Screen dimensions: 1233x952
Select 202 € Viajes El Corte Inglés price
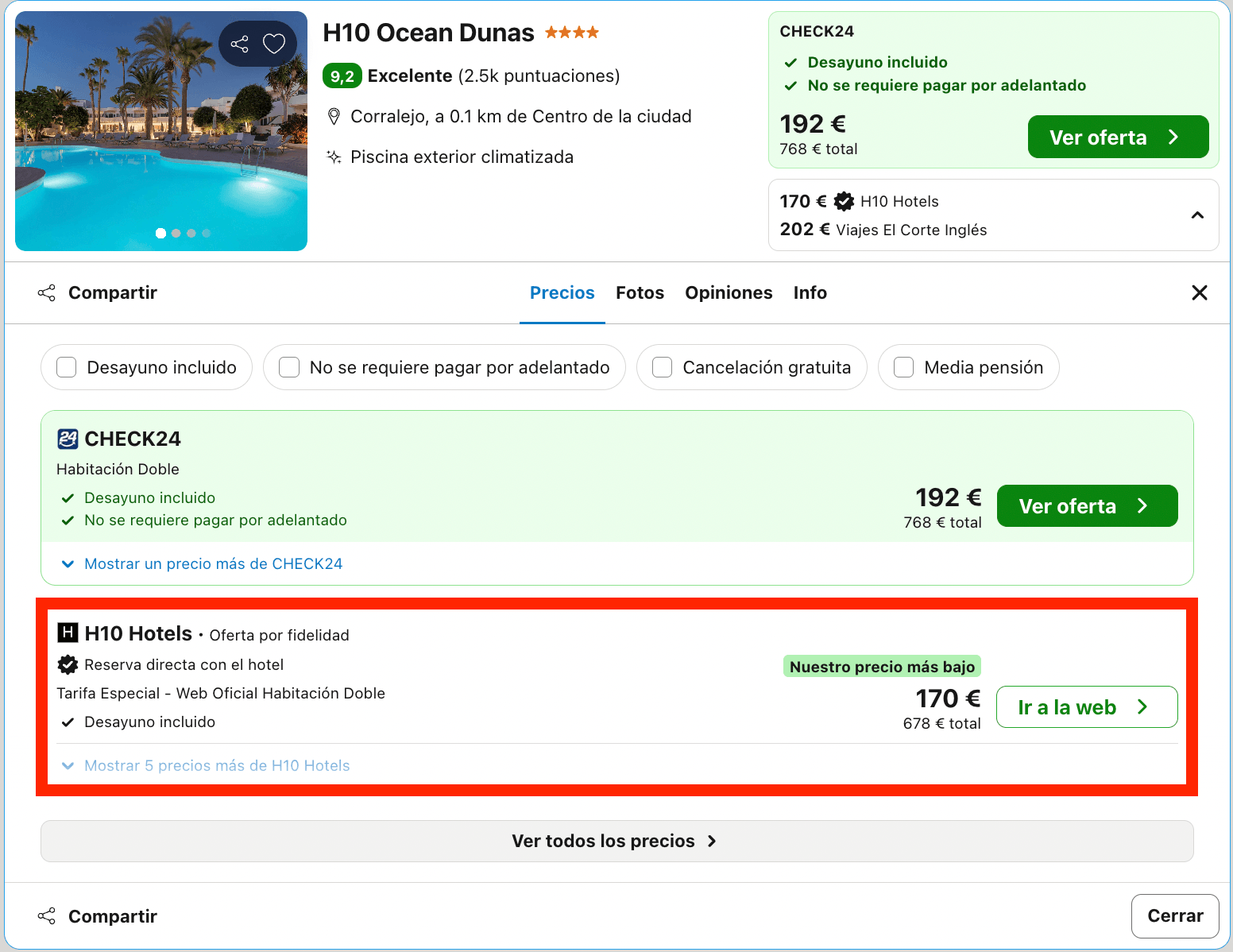click(x=883, y=230)
